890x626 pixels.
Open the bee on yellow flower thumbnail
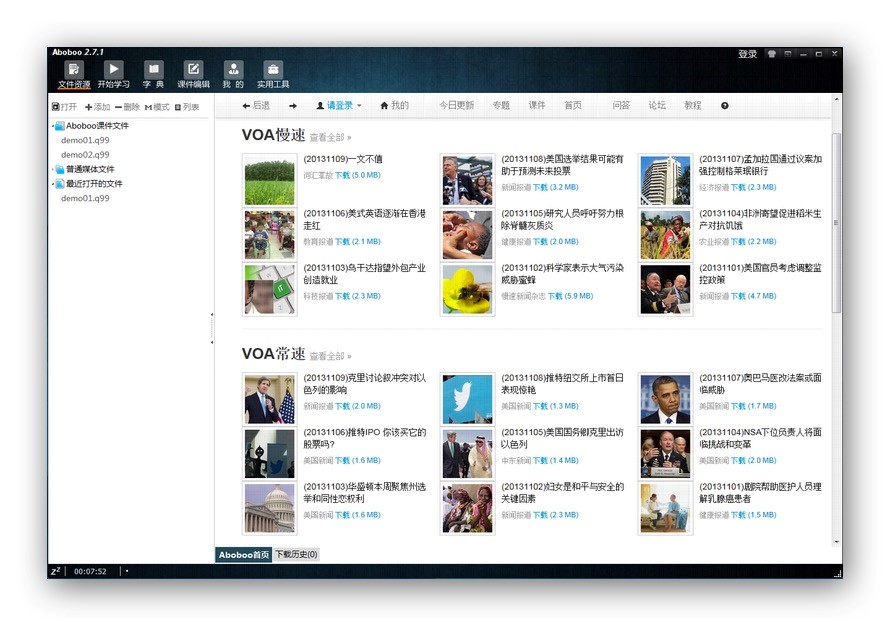467,289
